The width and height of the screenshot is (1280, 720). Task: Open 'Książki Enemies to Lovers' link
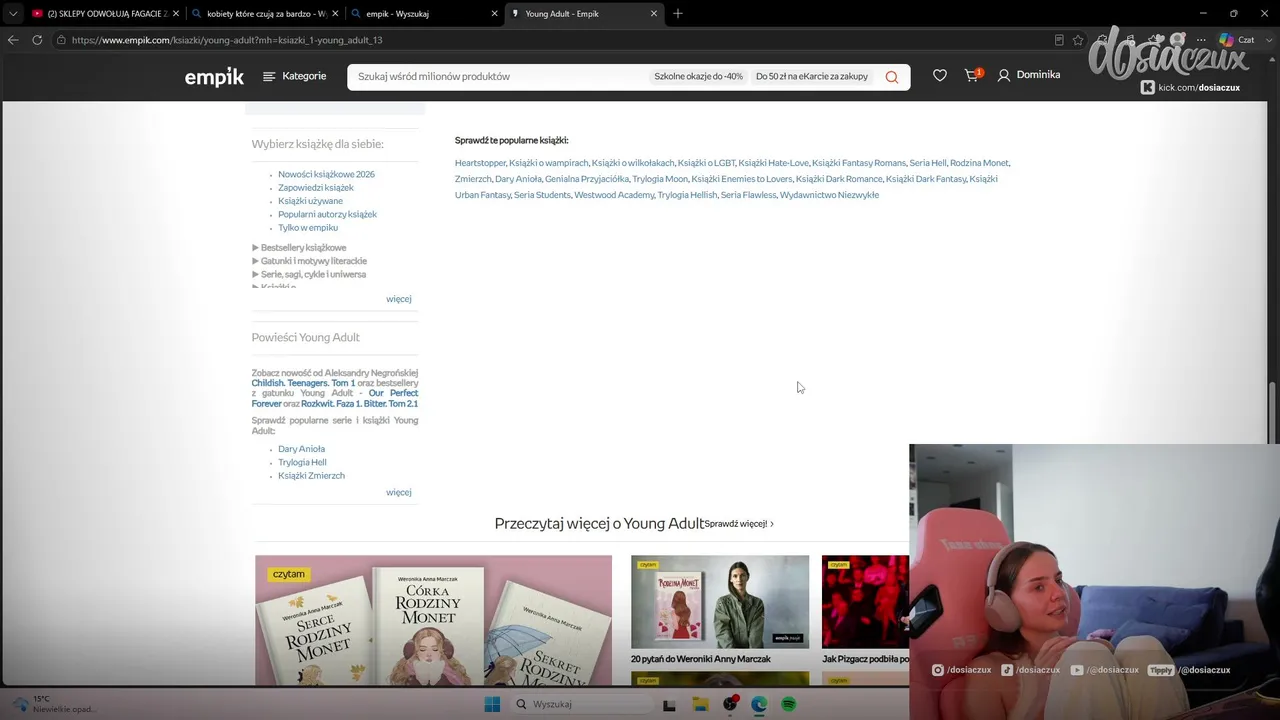coord(742,179)
